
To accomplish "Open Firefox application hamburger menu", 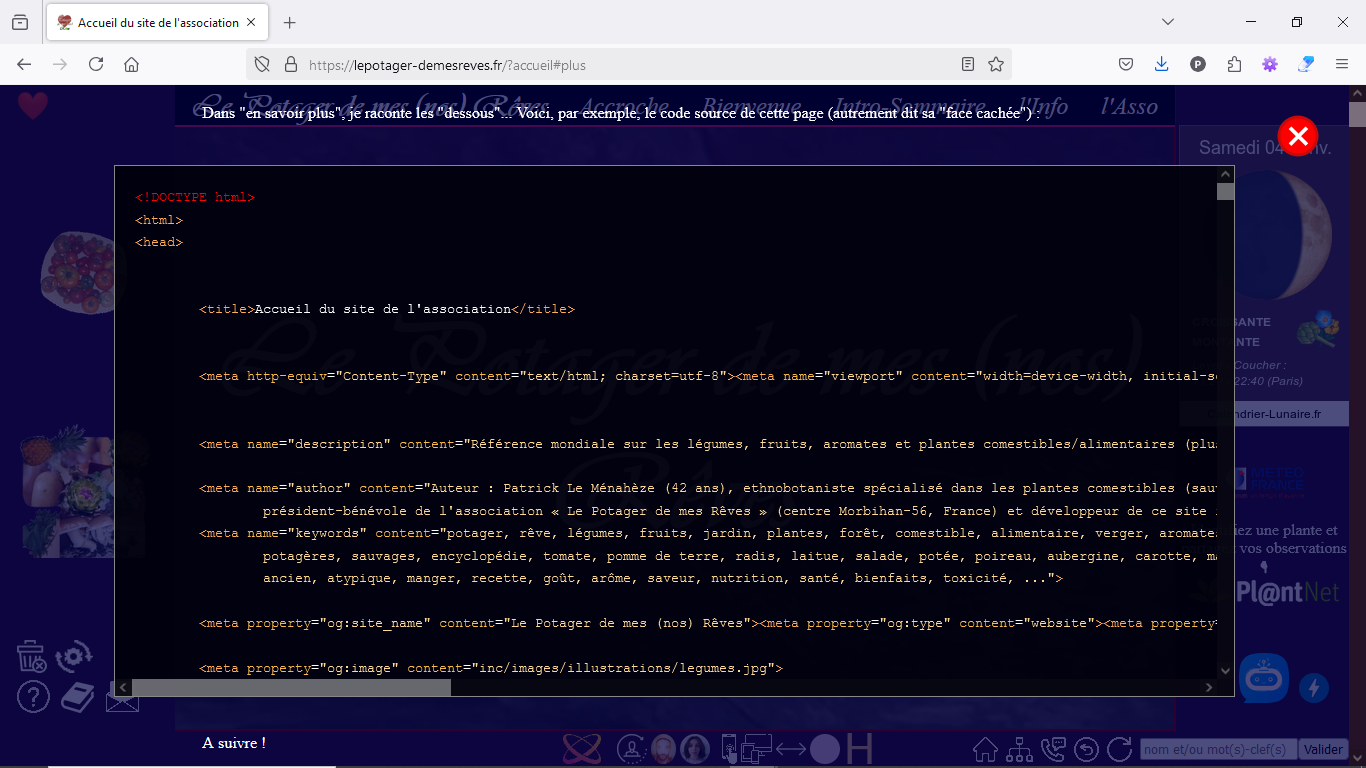I will [x=1342, y=64].
